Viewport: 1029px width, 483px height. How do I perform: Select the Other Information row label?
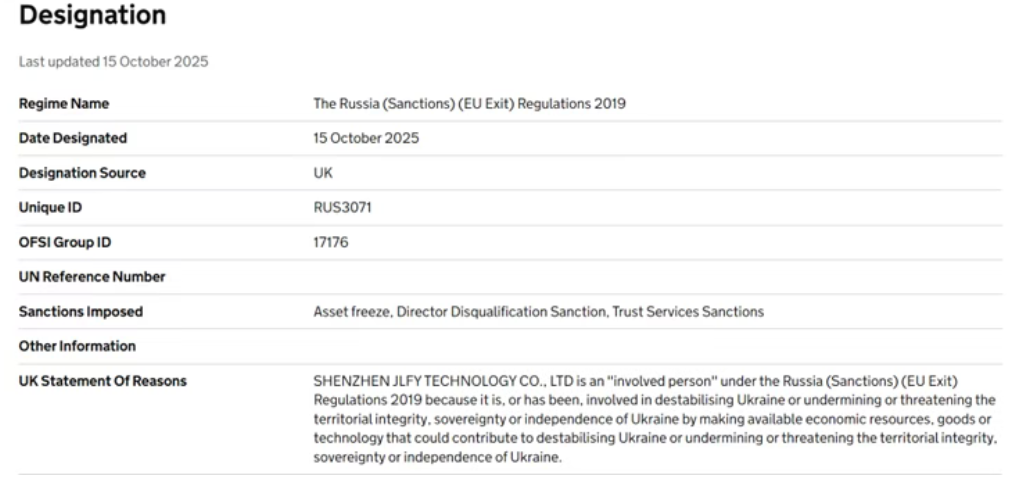[77, 346]
